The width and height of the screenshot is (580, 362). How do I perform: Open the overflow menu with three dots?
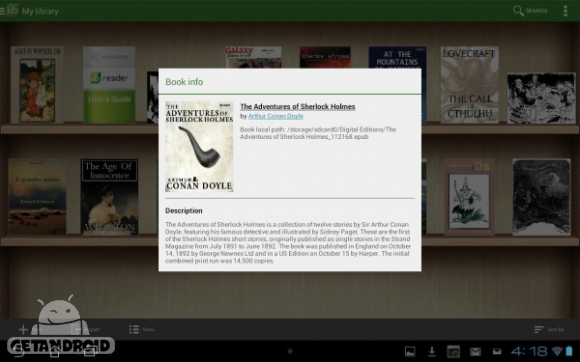pyautogui.click(x=565, y=11)
